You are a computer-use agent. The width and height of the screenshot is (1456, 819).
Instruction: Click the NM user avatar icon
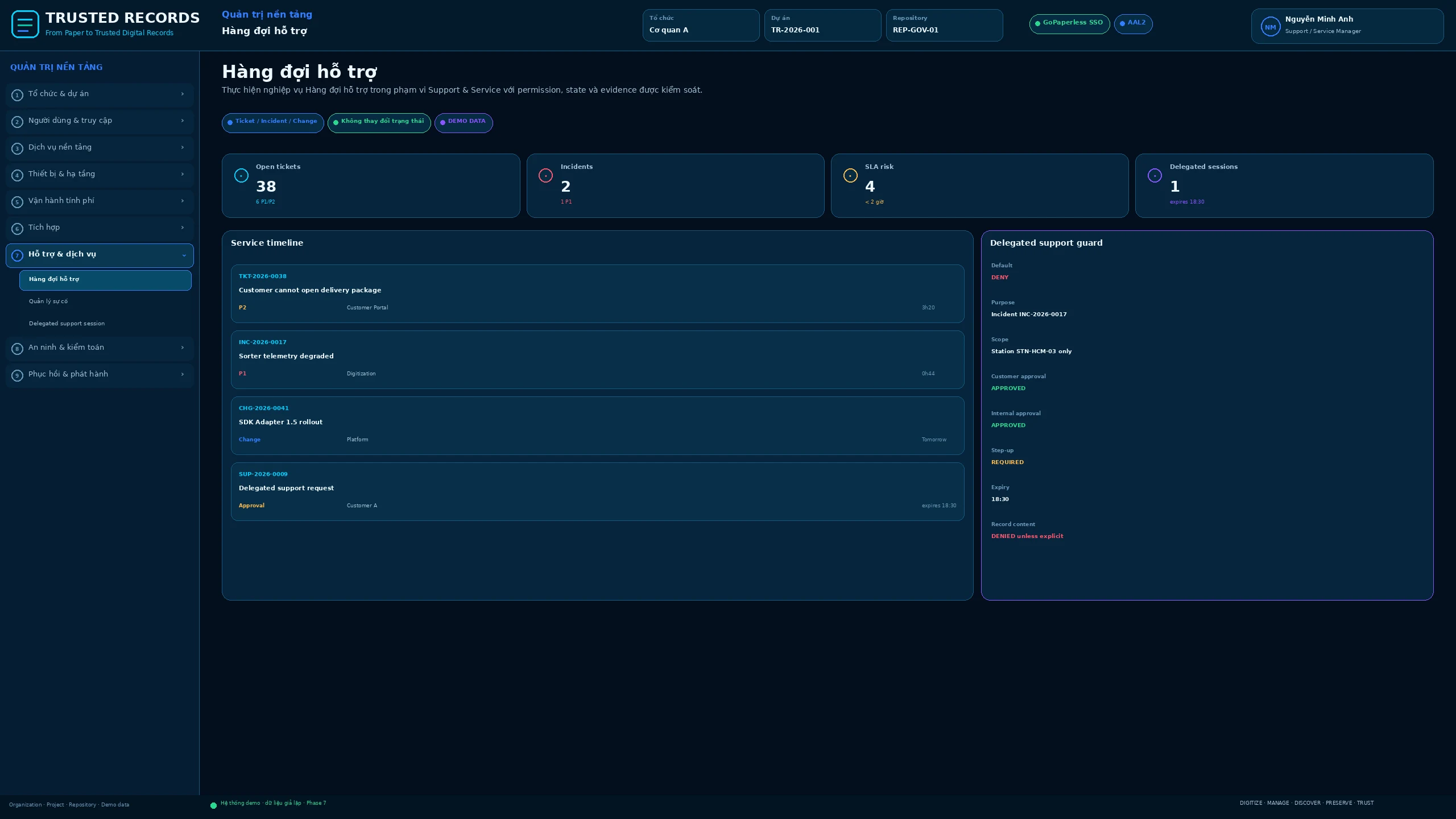click(x=1270, y=27)
